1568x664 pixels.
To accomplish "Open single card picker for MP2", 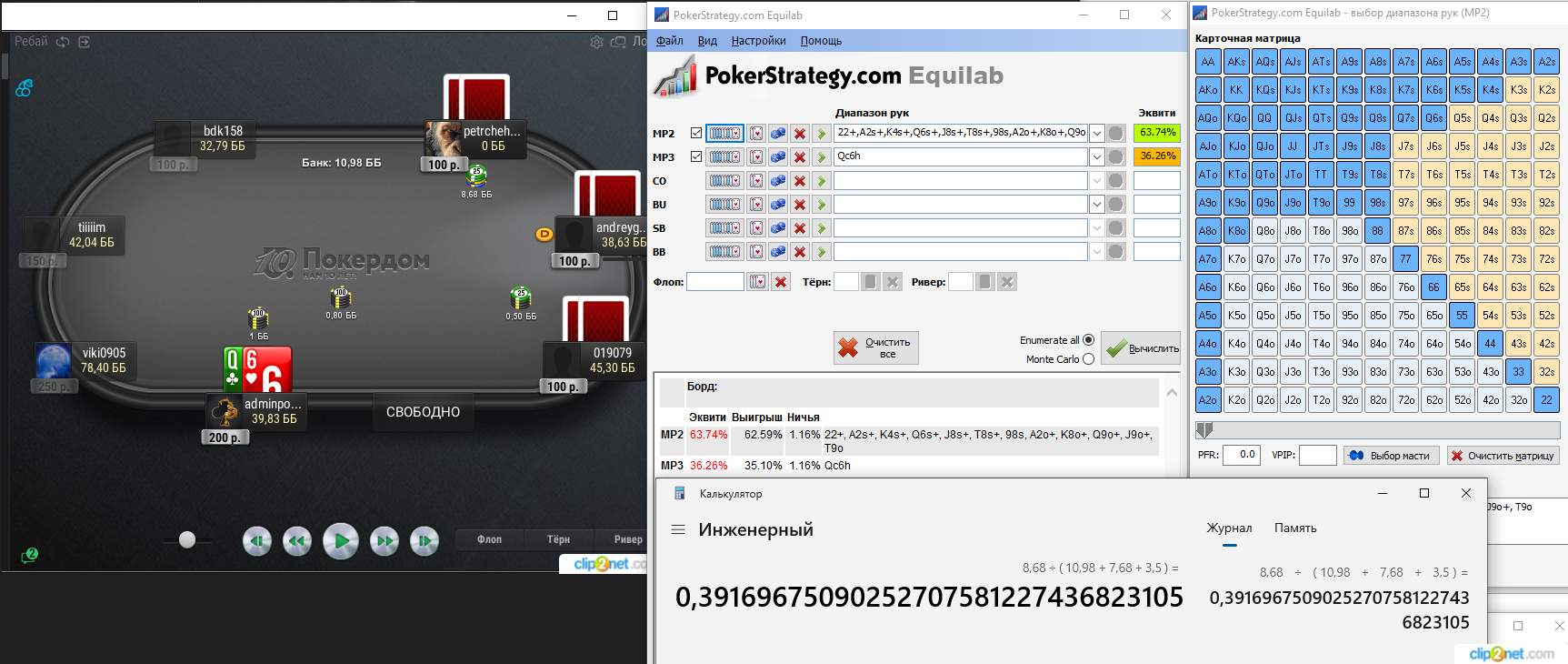I will click(x=756, y=134).
